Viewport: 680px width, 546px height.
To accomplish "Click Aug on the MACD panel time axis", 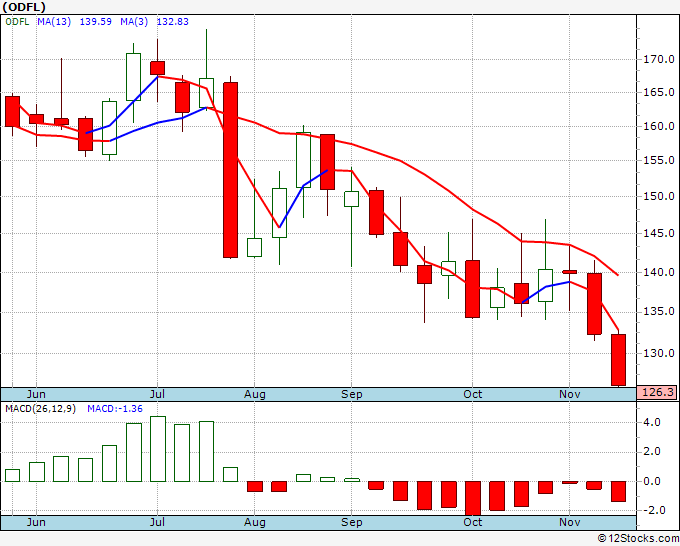I will pyautogui.click(x=255, y=522).
